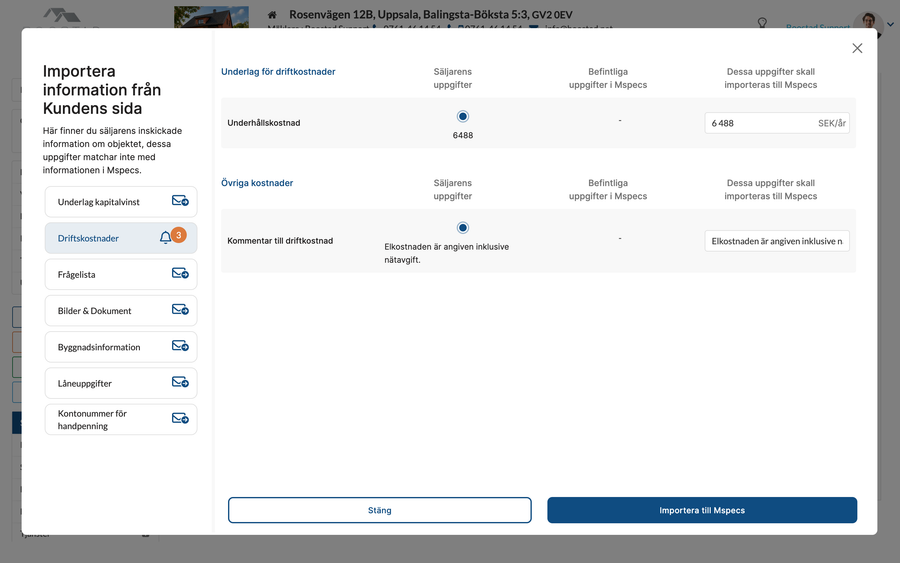Open the Driftskostnader section
900x563 pixels.
tap(121, 238)
